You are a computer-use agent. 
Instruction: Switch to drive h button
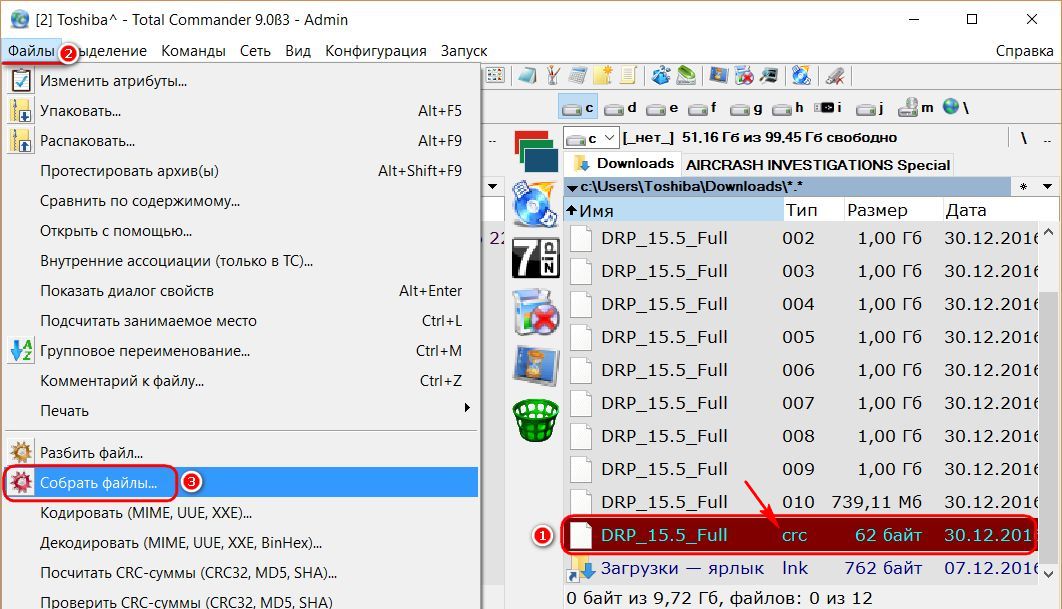click(x=788, y=108)
